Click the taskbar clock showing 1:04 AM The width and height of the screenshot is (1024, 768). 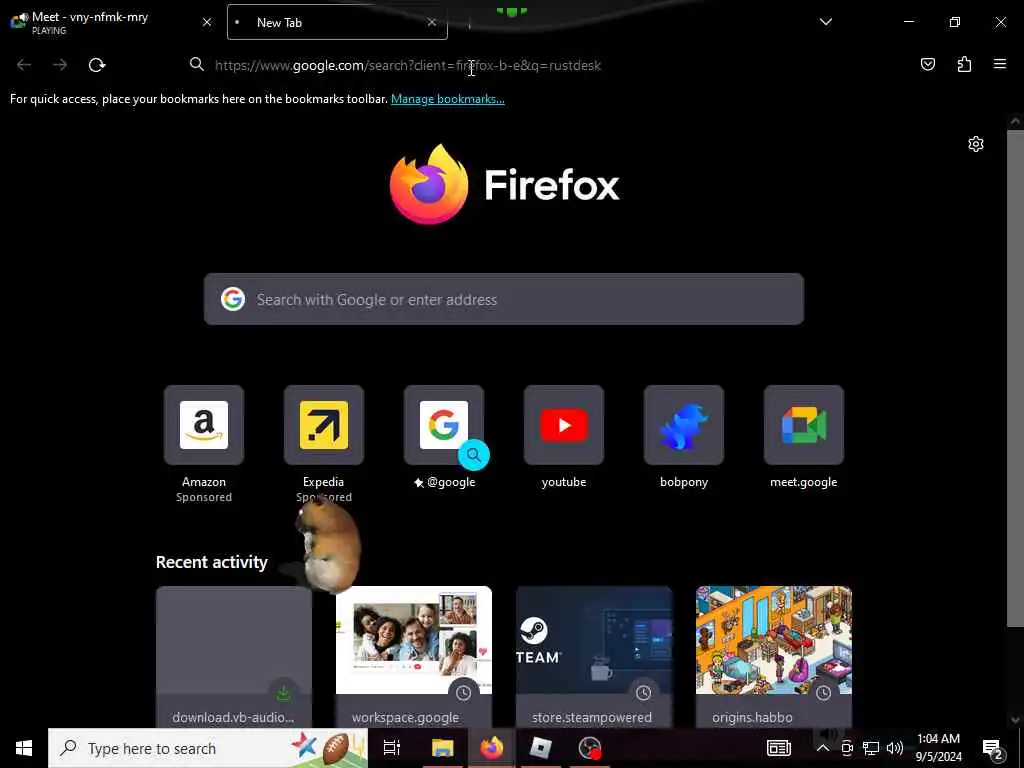pos(938,748)
